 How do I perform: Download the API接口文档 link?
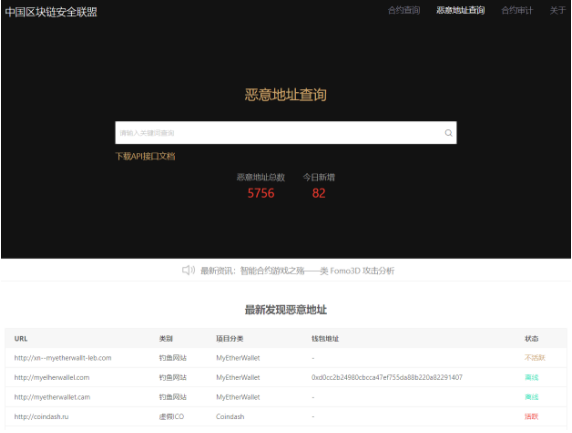point(145,156)
